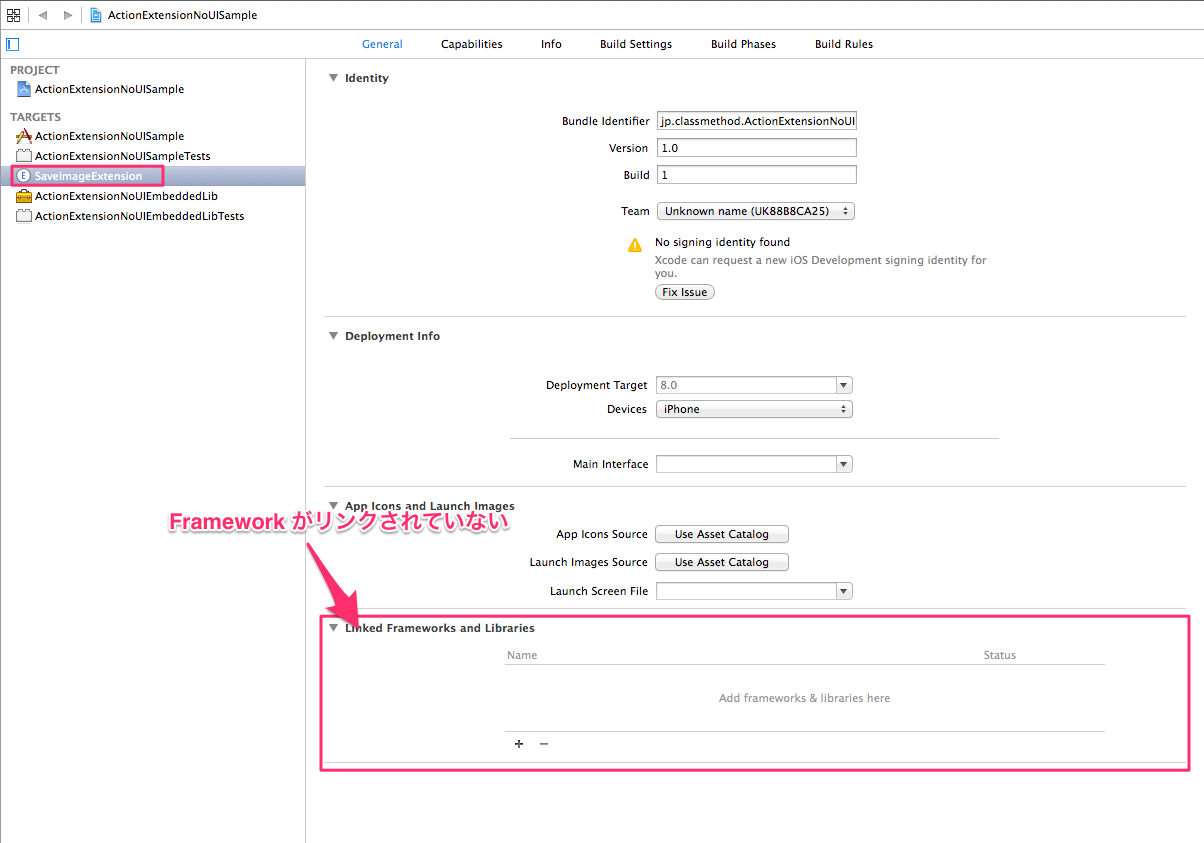Switch to the Build Phases tab

tap(743, 44)
